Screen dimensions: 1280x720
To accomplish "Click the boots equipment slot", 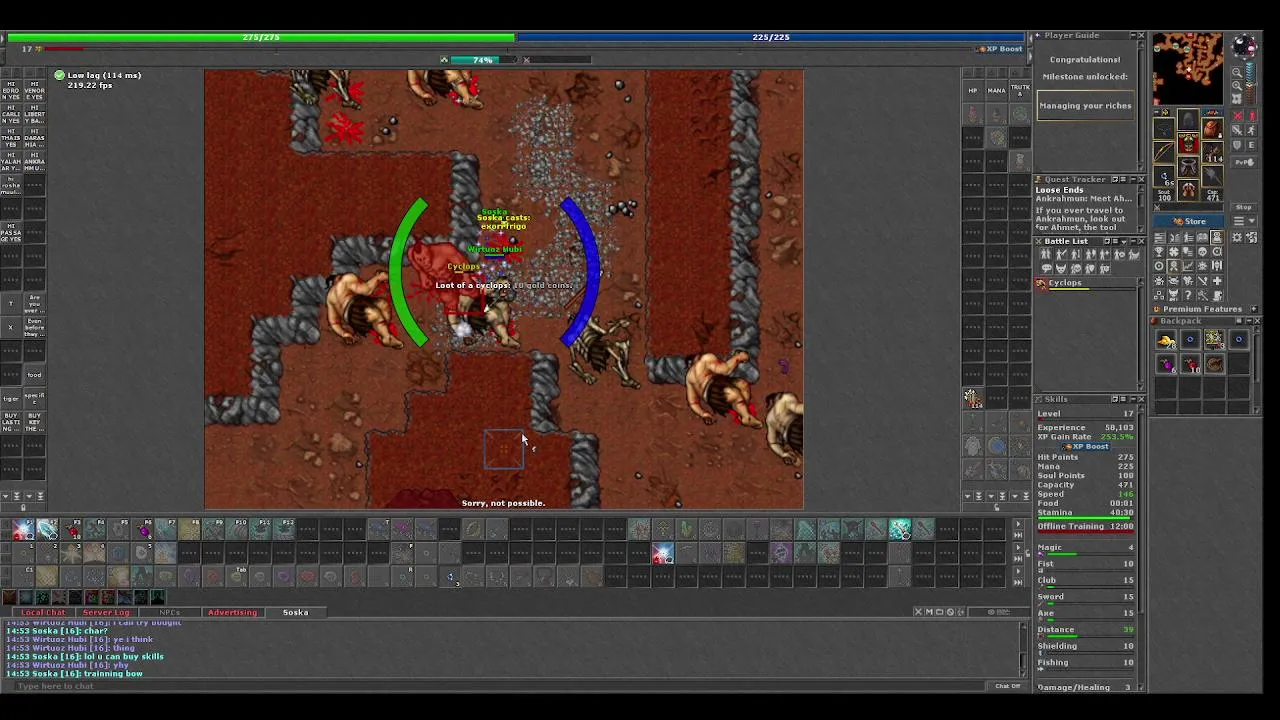I will pos(1188,190).
